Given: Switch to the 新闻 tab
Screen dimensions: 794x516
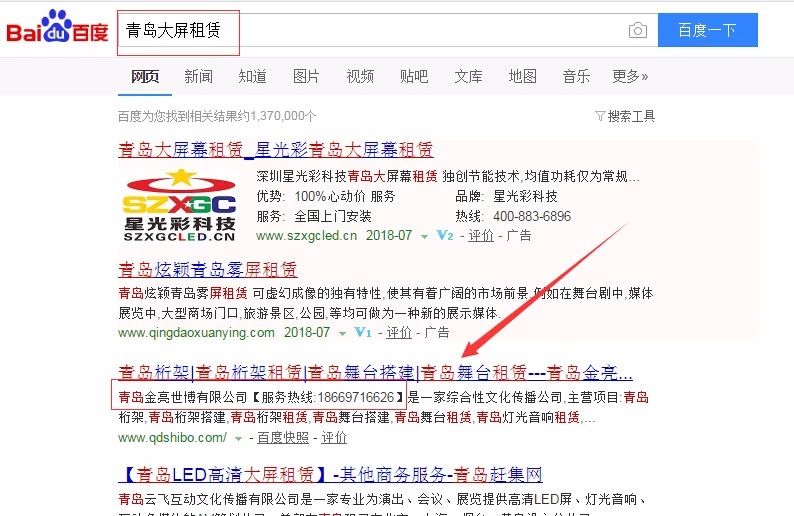Looking at the screenshot, I should click(x=198, y=76).
